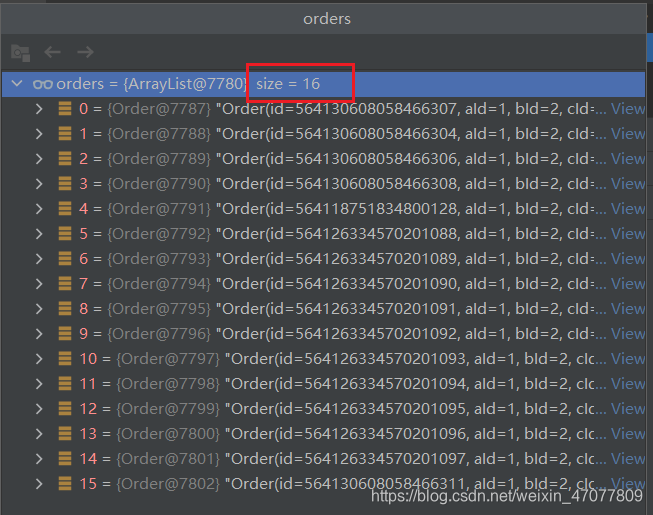Select row with id=564130608058466307
653x515 pixels.
tap(324, 109)
